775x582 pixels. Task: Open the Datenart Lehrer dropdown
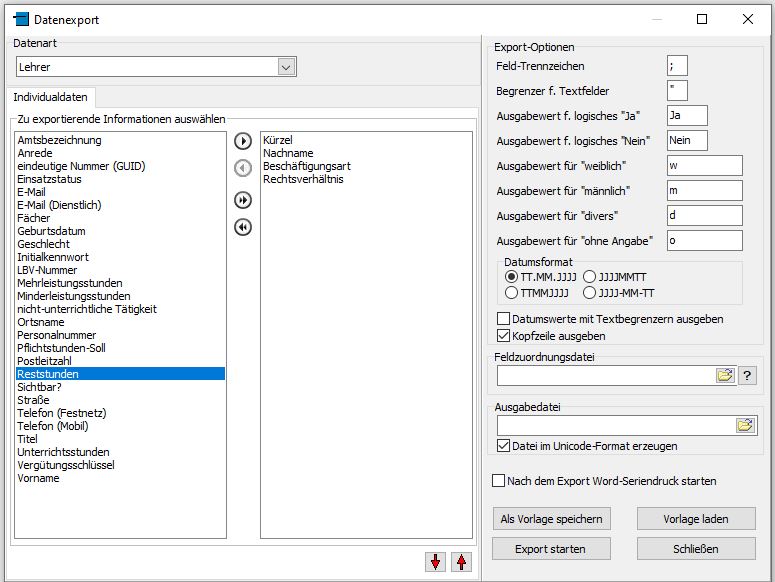[x=286, y=67]
